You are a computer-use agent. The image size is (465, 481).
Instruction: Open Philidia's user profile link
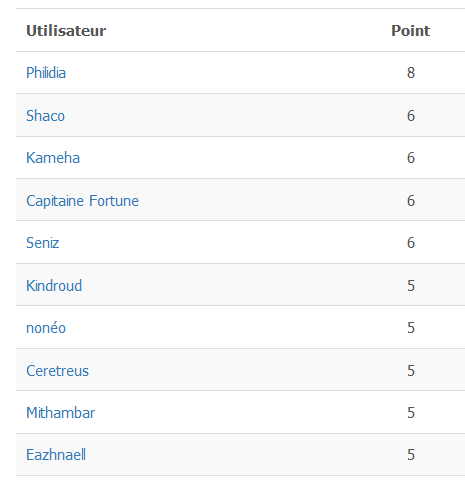[46, 73]
